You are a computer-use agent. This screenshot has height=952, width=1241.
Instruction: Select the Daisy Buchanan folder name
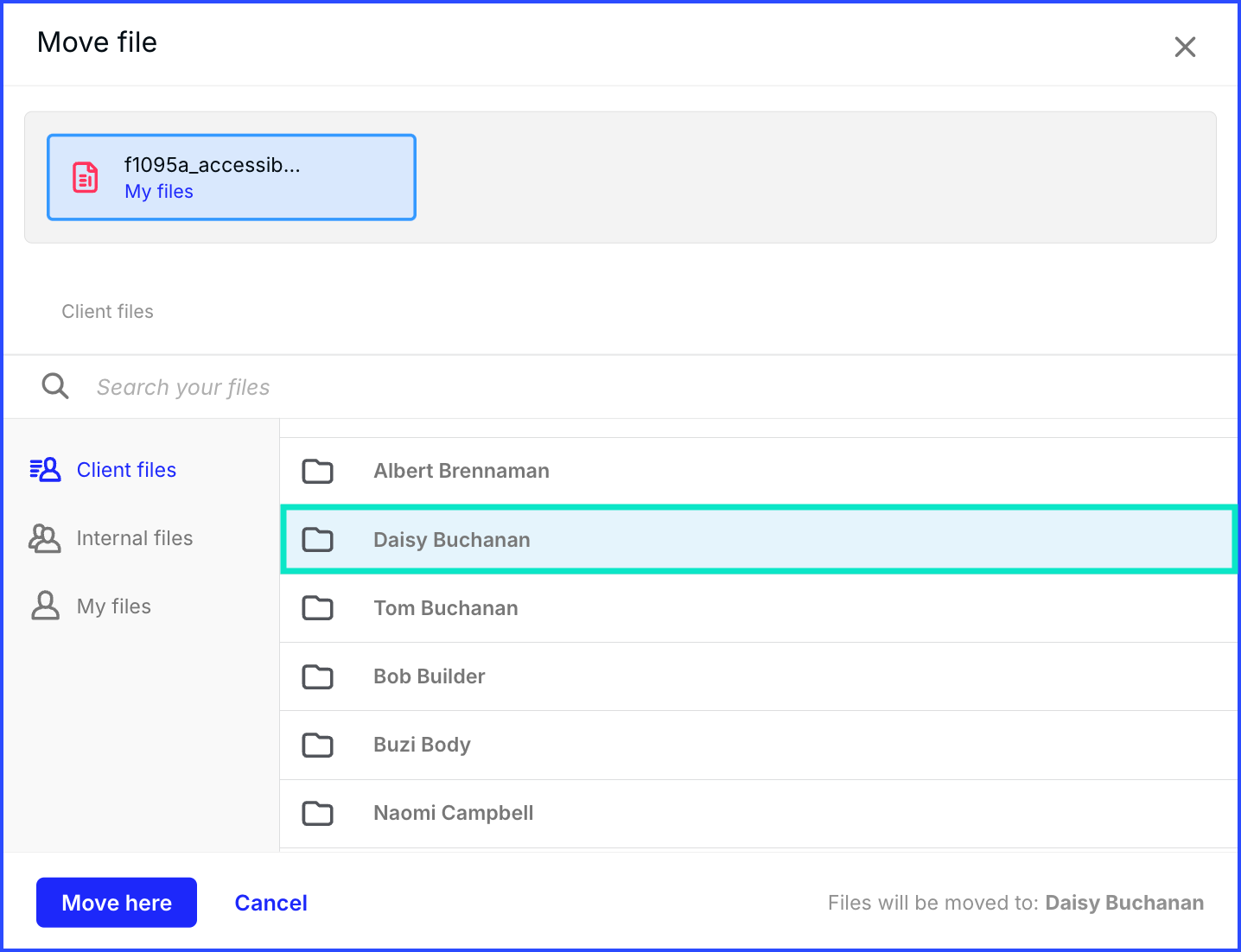click(x=452, y=540)
